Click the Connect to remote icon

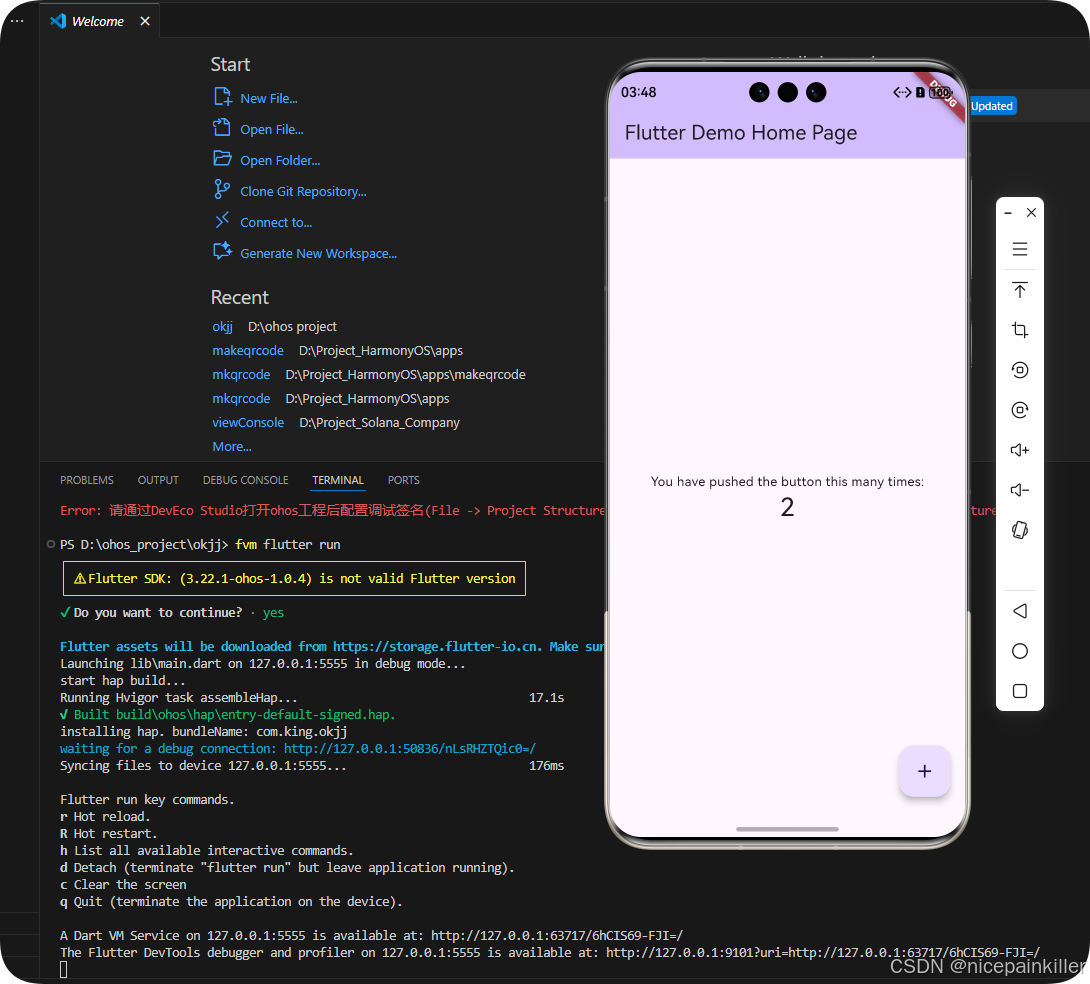[x=222, y=220]
